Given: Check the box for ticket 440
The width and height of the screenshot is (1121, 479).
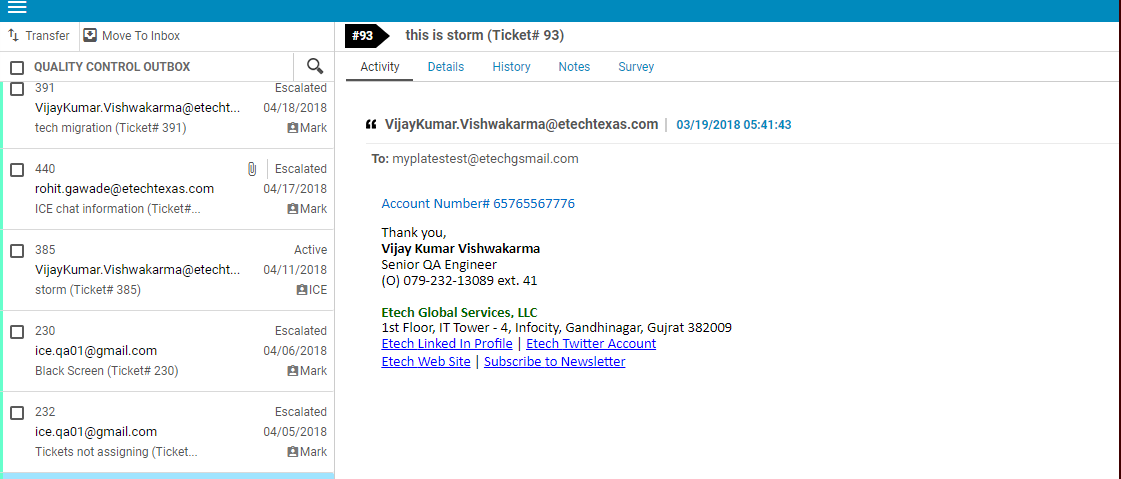Looking at the screenshot, I should coord(17,170).
